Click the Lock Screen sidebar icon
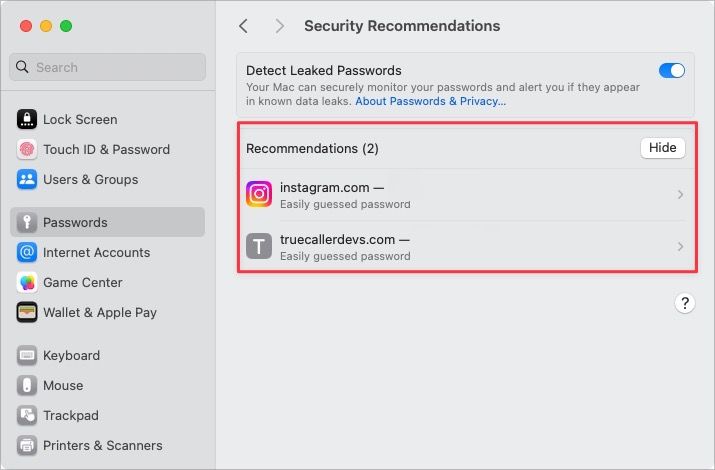The image size is (715, 470). pos(27,120)
